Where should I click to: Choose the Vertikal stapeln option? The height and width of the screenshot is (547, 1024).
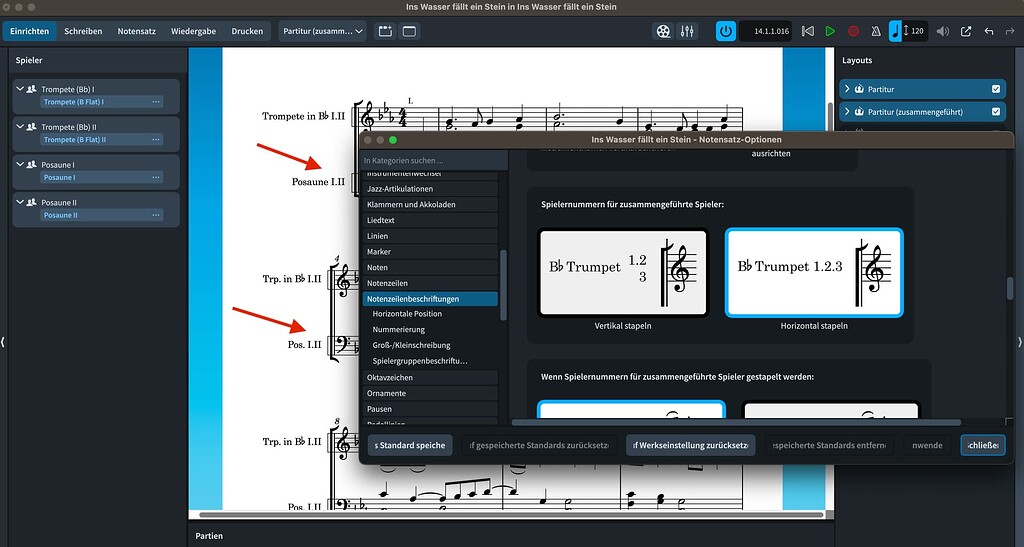623,272
